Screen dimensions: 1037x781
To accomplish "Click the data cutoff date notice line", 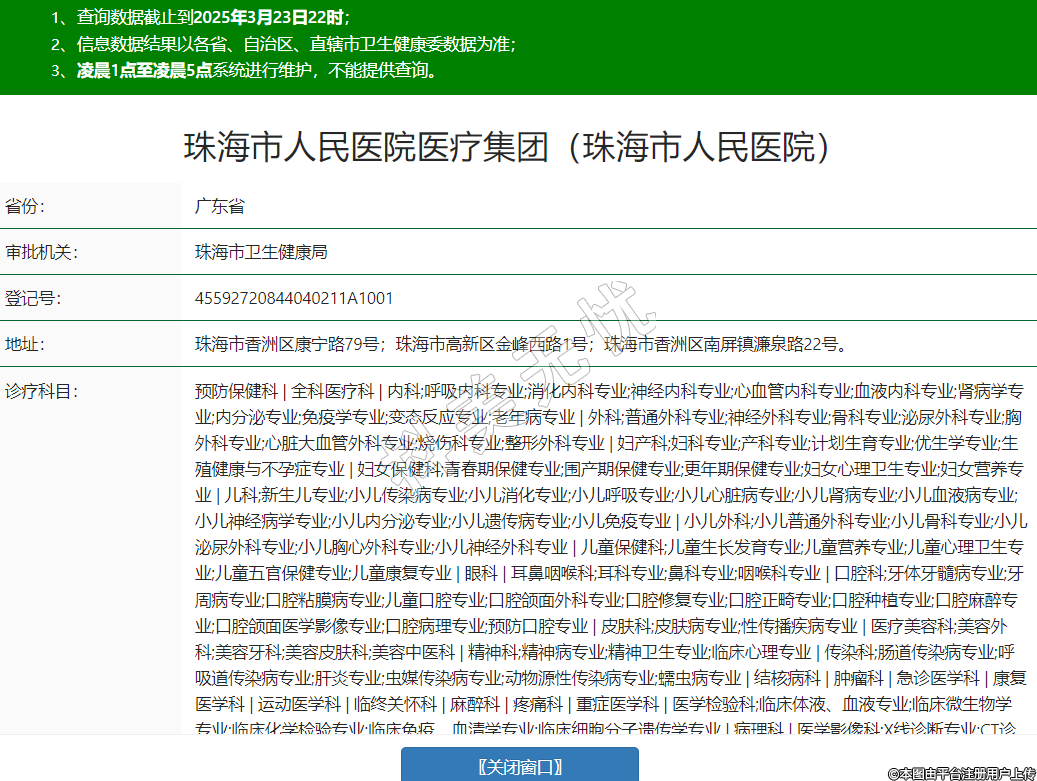I will click(x=200, y=17).
